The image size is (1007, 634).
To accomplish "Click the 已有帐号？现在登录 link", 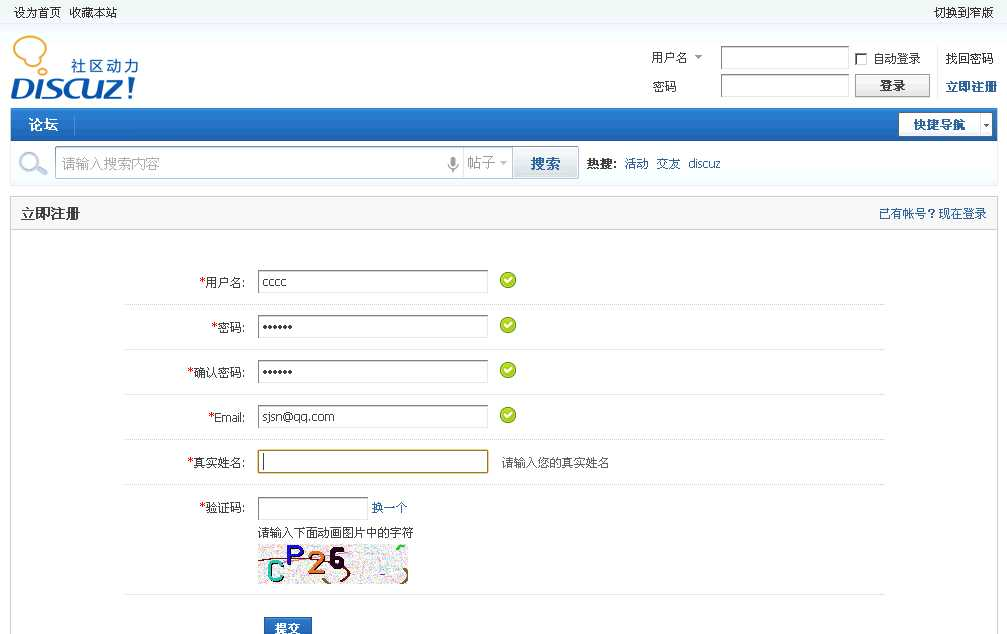I will click(x=932, y=214).
